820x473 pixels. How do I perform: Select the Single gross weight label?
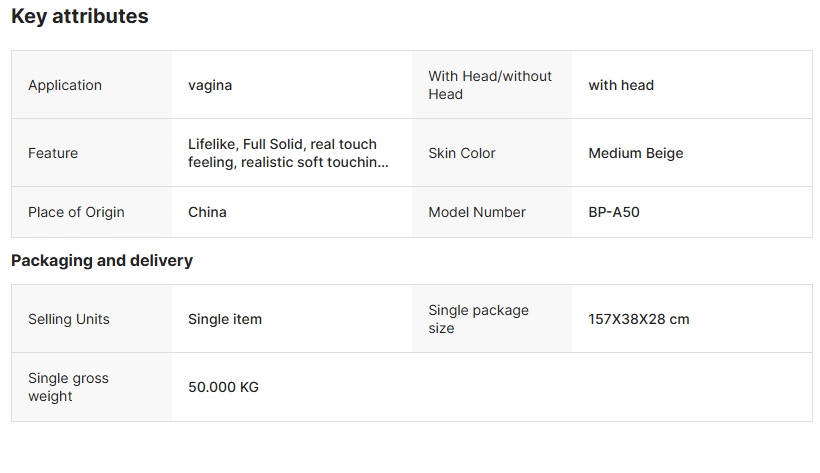(68, 387)
